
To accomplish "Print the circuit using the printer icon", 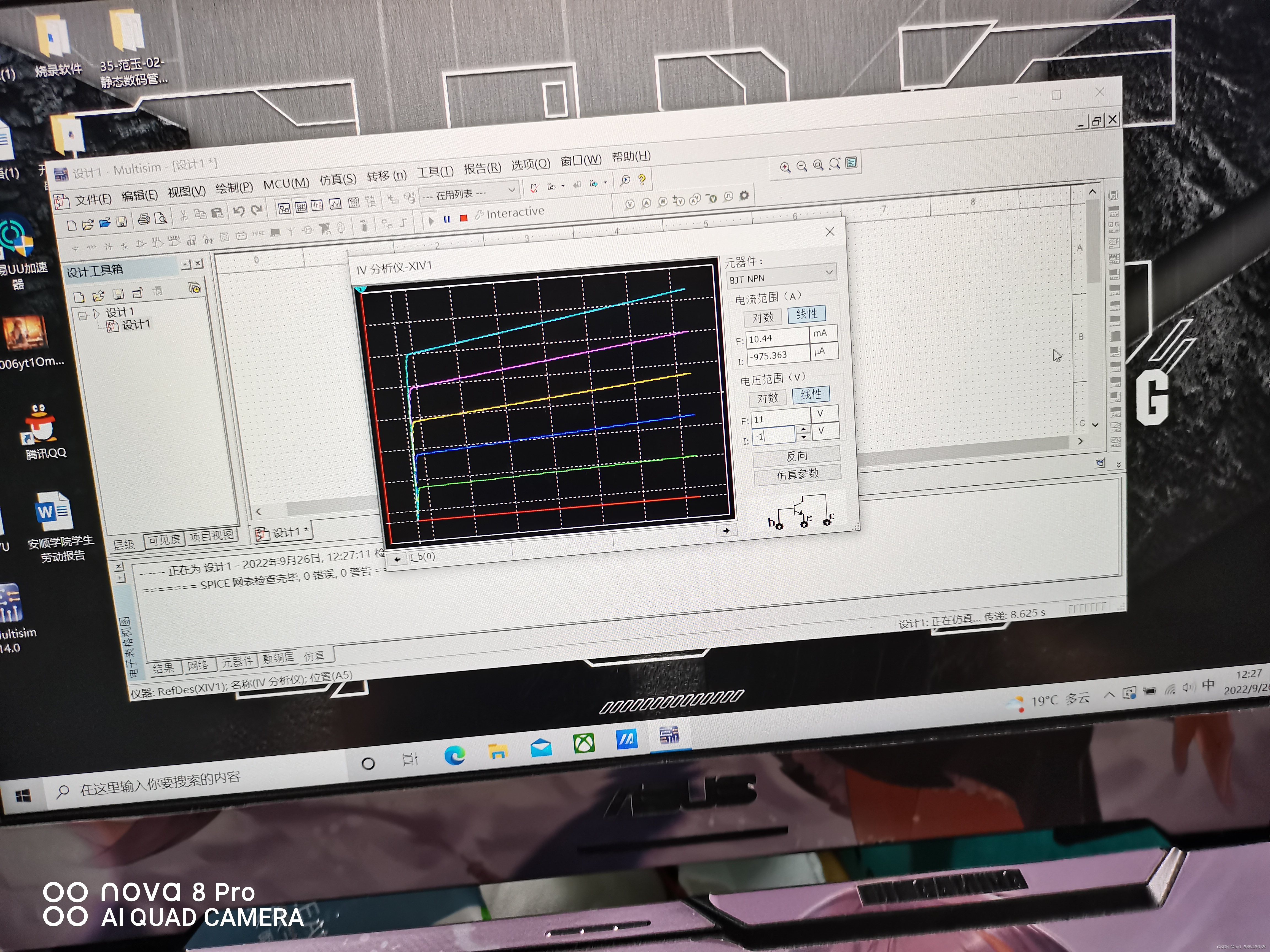I will (x=144, y=220).
